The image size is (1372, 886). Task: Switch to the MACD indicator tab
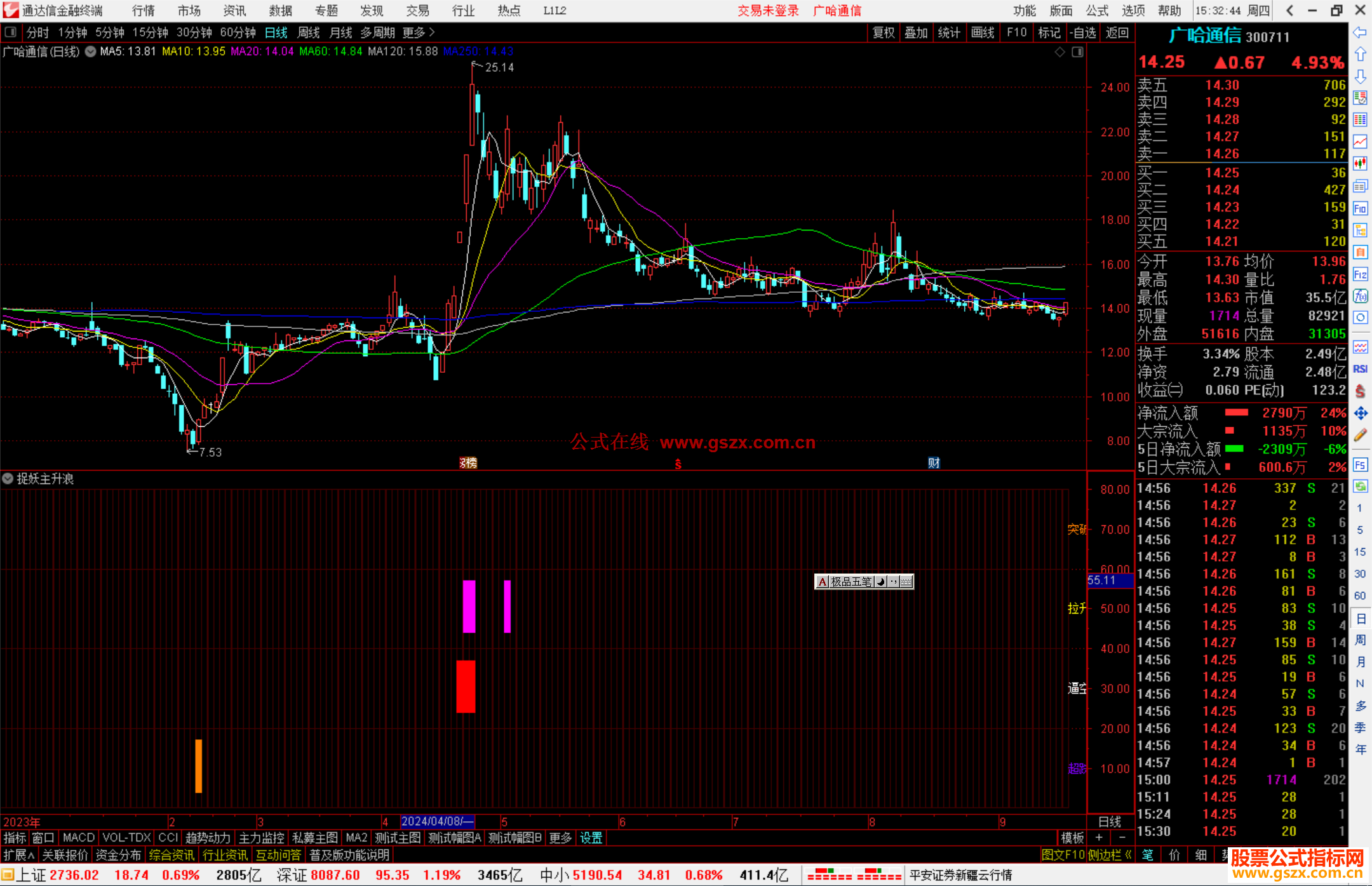point(79,838)
